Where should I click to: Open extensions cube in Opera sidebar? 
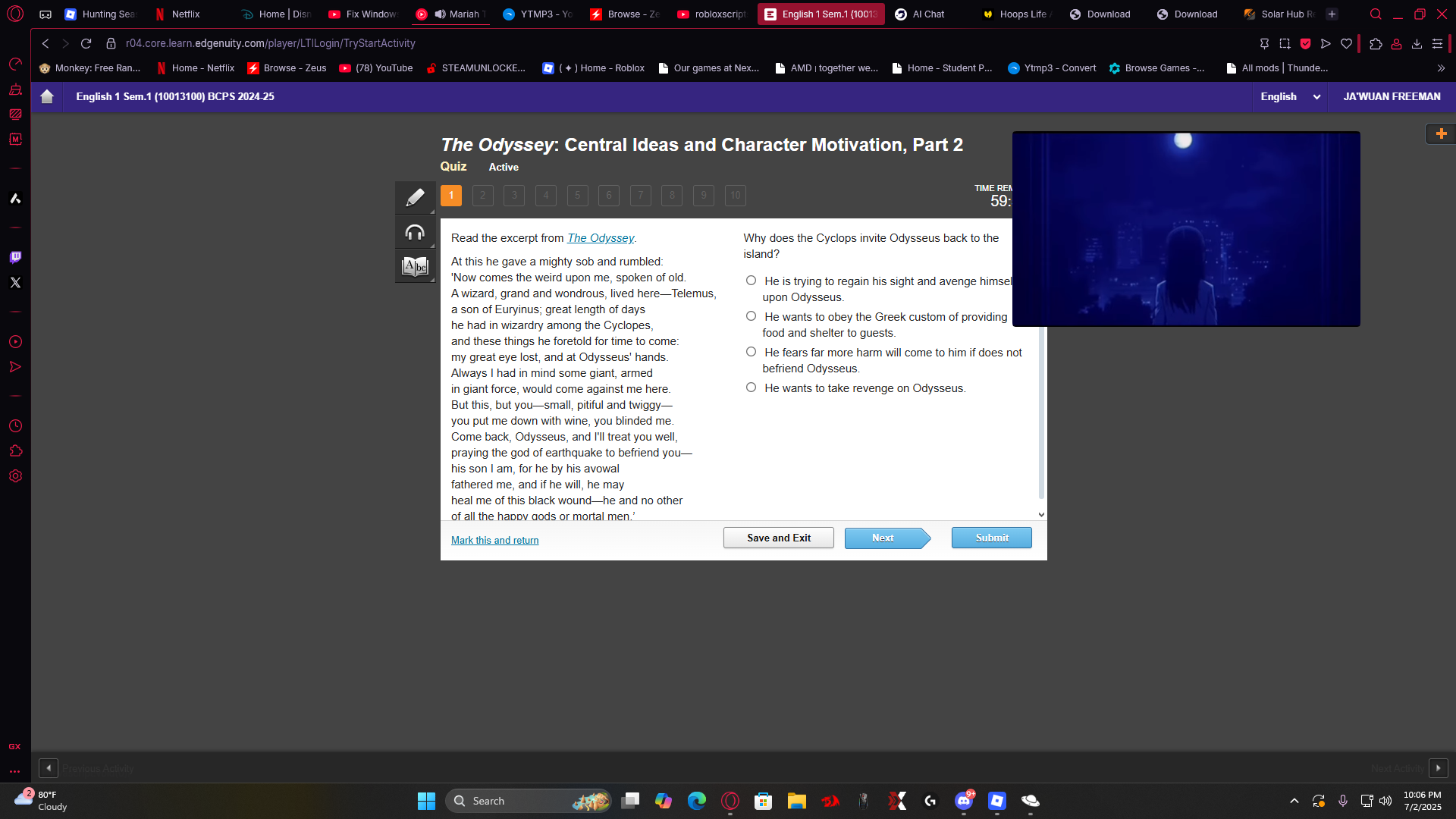coord(15,451)
